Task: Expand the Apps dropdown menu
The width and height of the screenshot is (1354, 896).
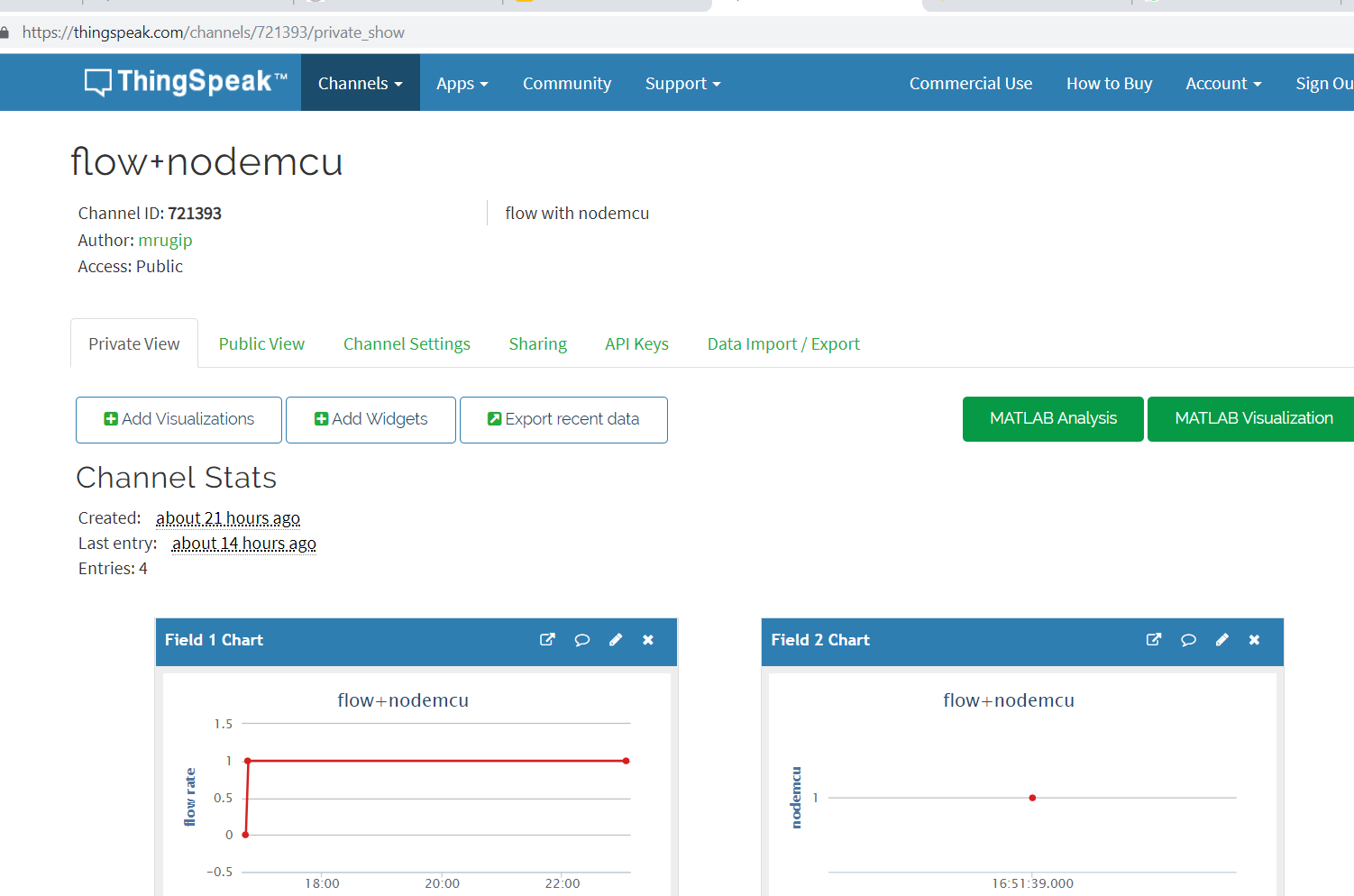Action: 462,83
